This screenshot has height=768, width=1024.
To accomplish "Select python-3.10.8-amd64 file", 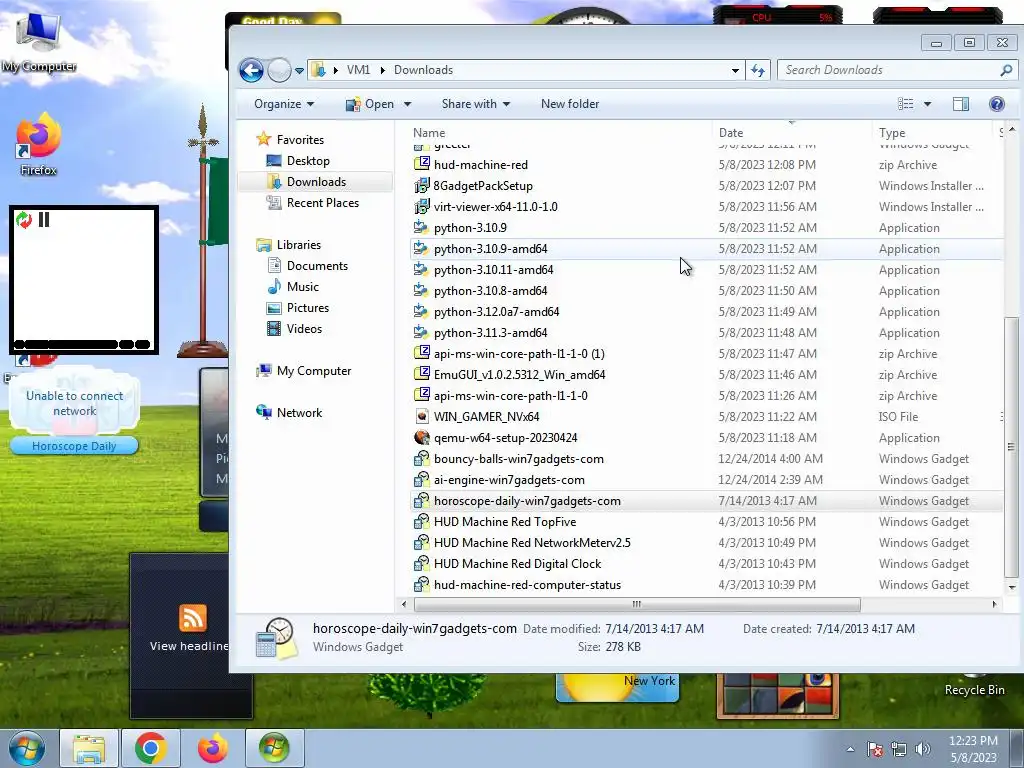I will pyautogui.click(x=706, y=291).
